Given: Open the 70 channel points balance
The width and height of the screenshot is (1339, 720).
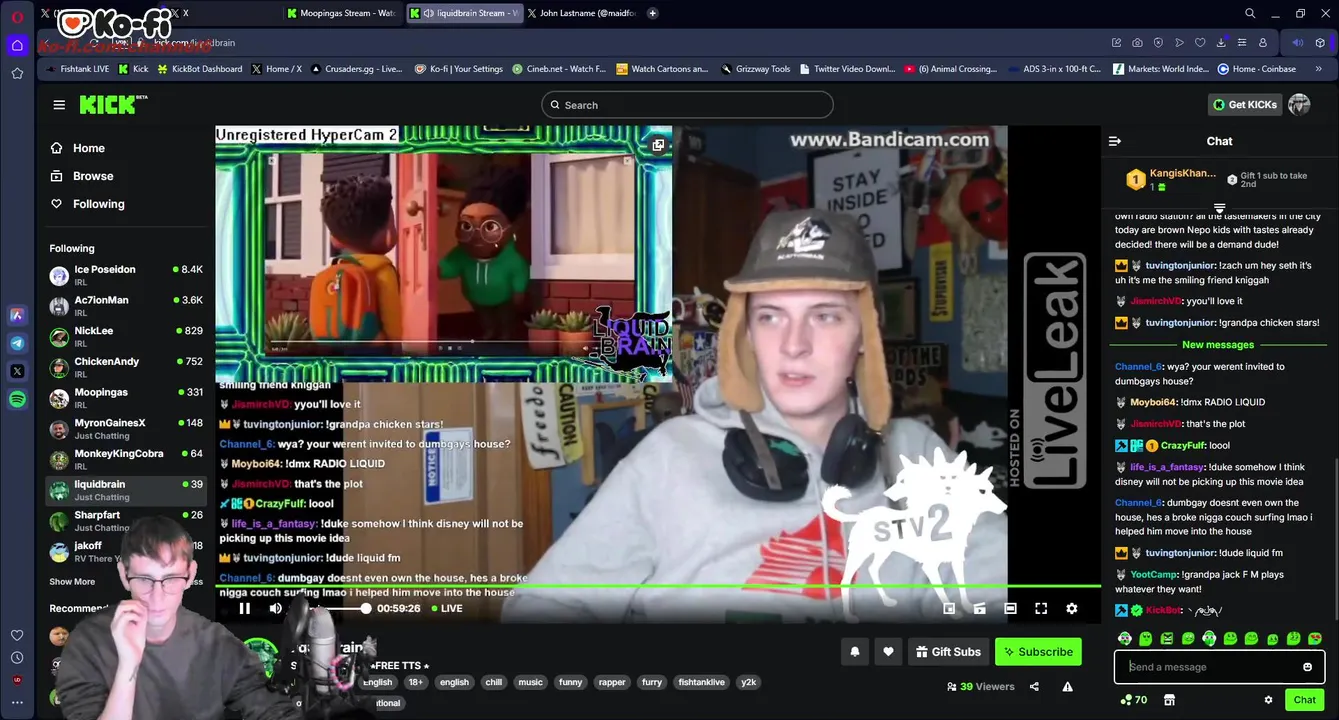Looking at the screenshot, I should (x=1134, y=700).
